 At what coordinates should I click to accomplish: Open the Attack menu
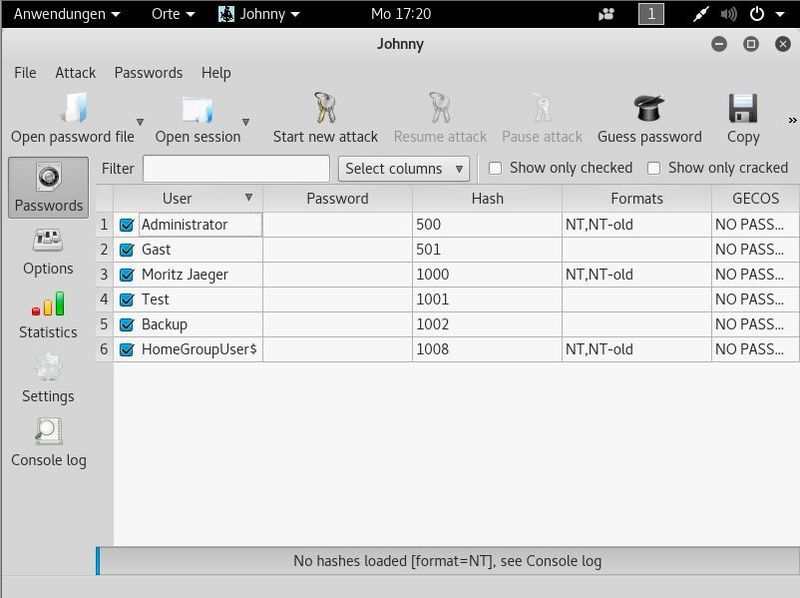(76, 73)
